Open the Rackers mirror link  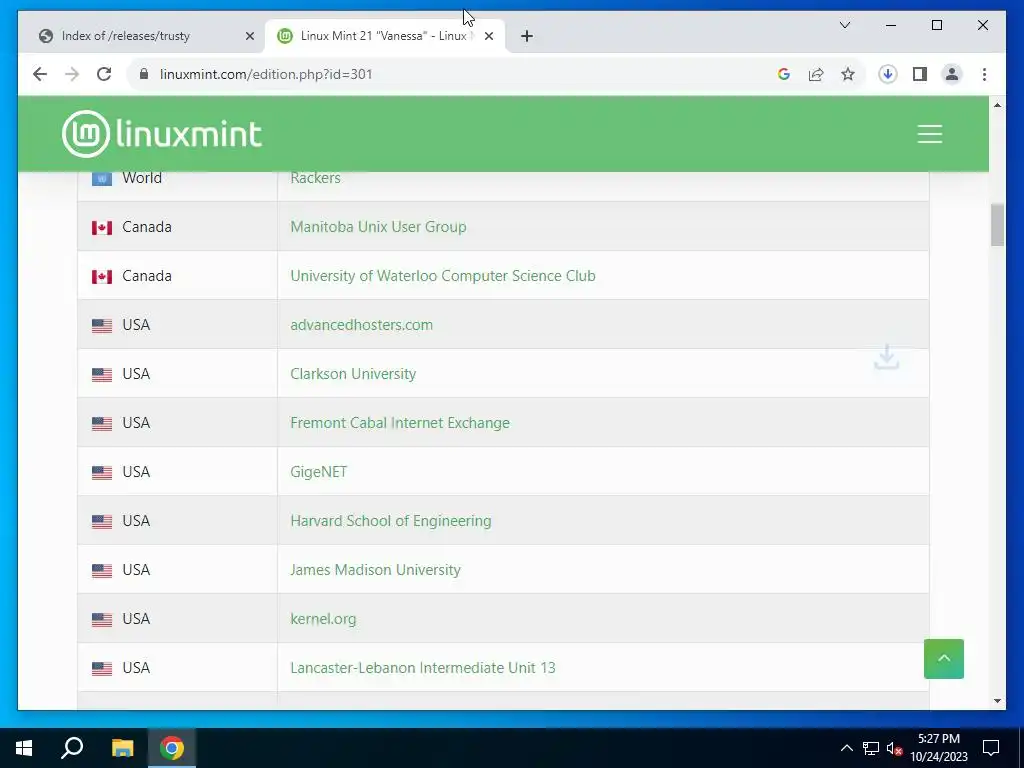point(315,178)
